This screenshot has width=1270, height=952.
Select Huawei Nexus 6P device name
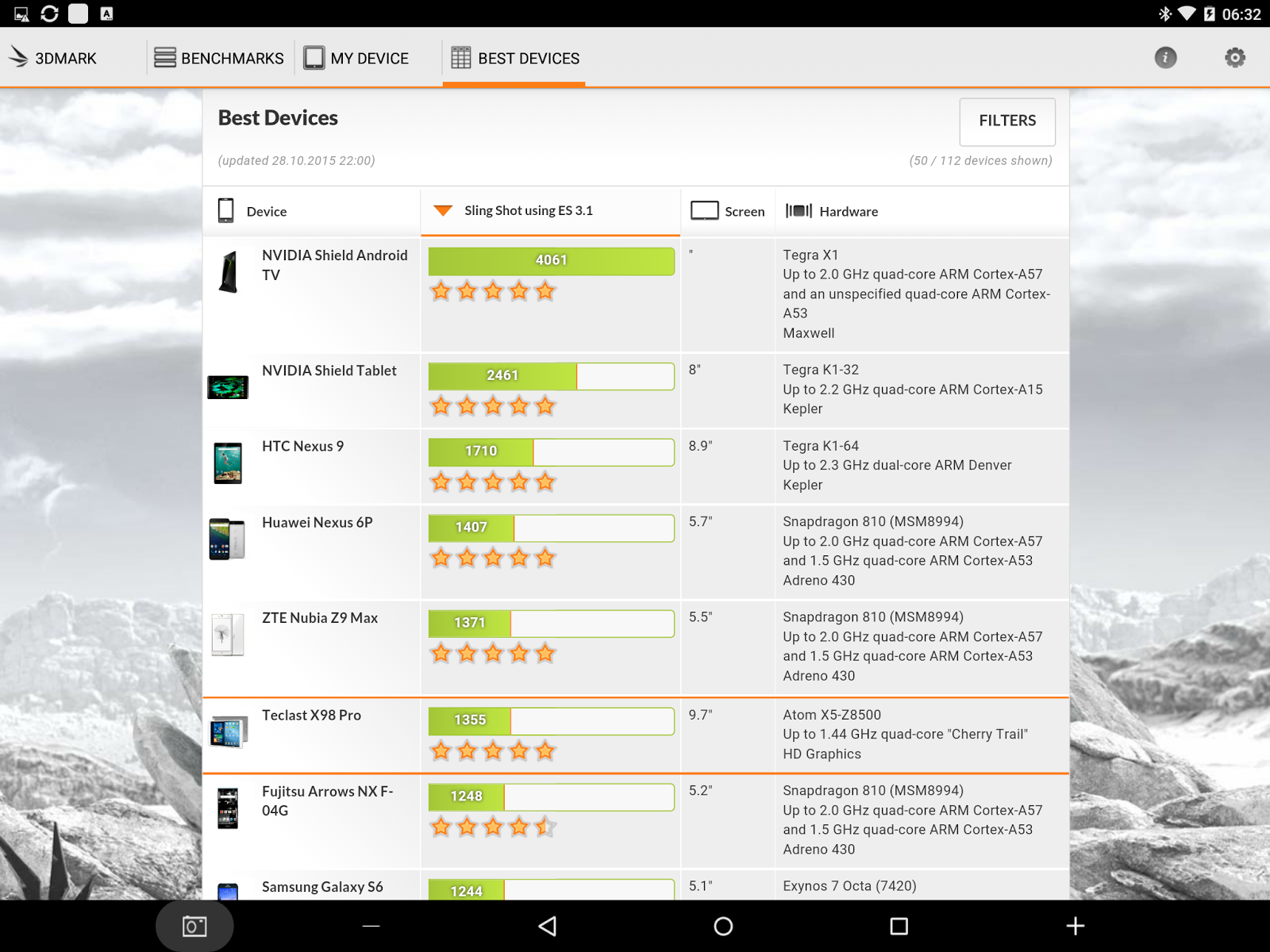(x=317, y=522)
